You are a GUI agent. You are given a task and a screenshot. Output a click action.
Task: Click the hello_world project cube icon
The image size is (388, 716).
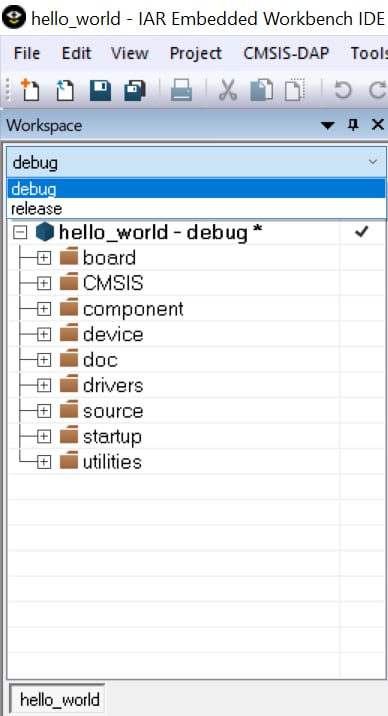(45, 232)
